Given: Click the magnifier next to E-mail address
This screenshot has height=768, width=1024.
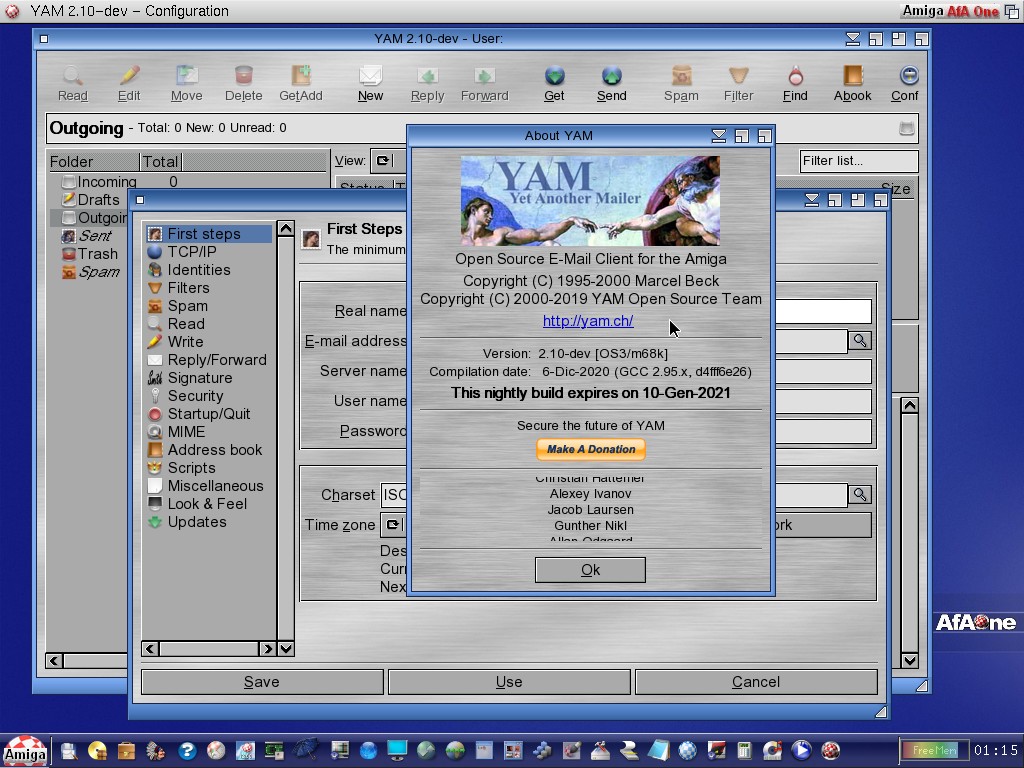Looking at the screenshot, I should click(859, 341).
